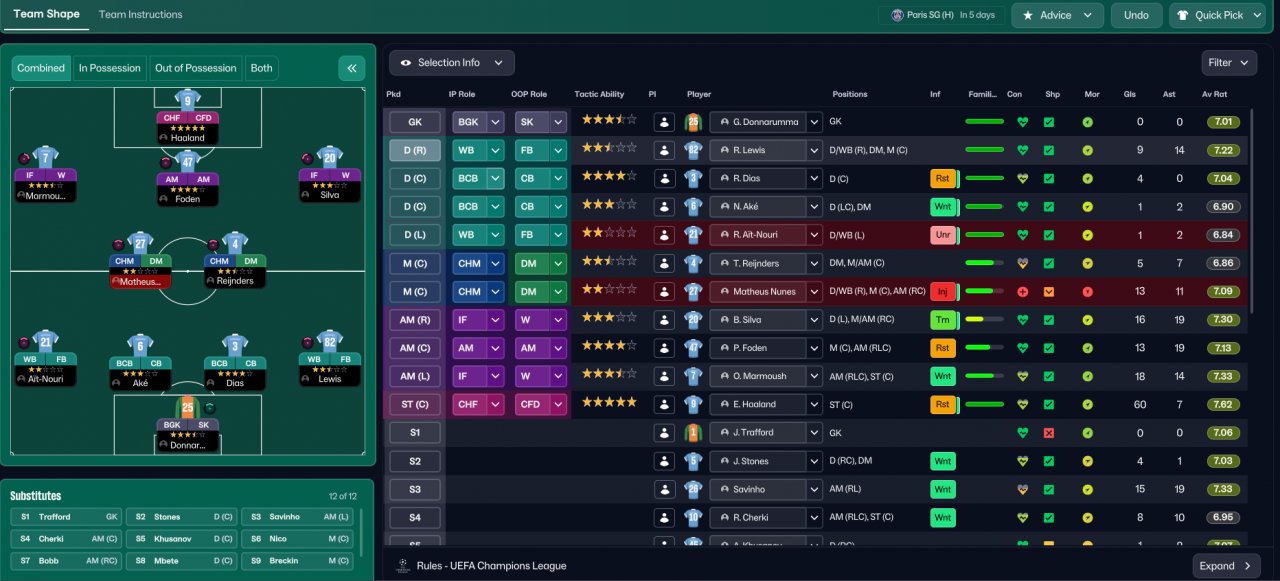This screenshot has width=1280, height=581.
Task: Open player dropdown arrow next to P. Foden
Action: click(x=815, y=348)
